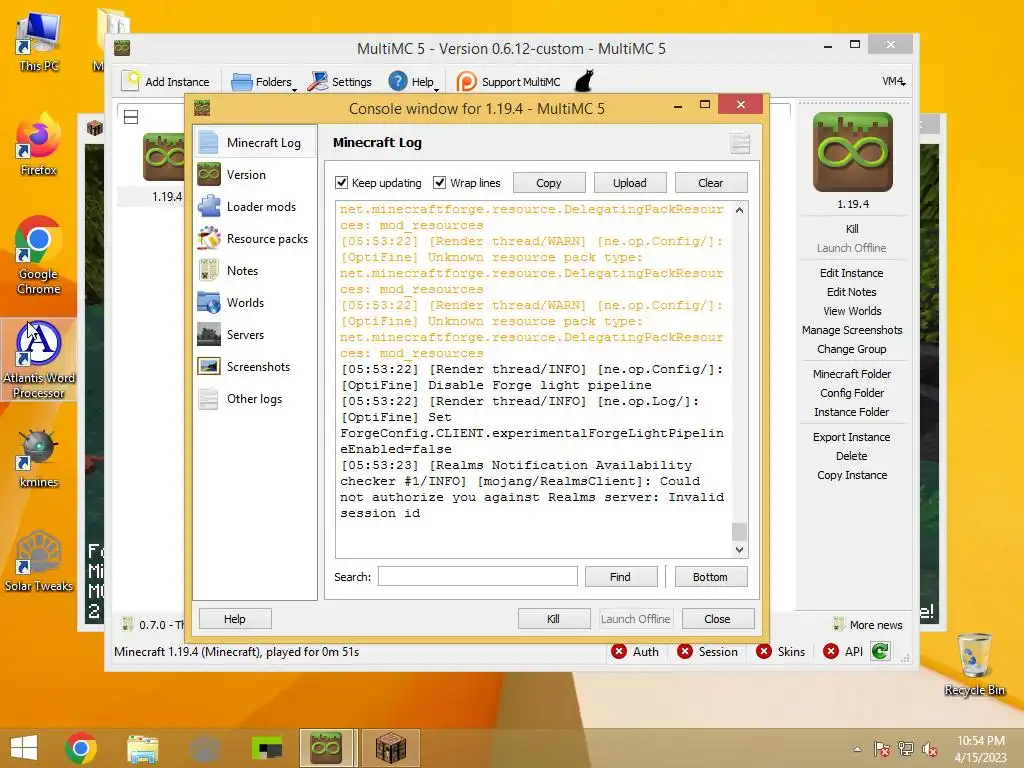1024x768 pixels.
Task: Click log scrollbar up arrow
Action: tap(739, 210)
